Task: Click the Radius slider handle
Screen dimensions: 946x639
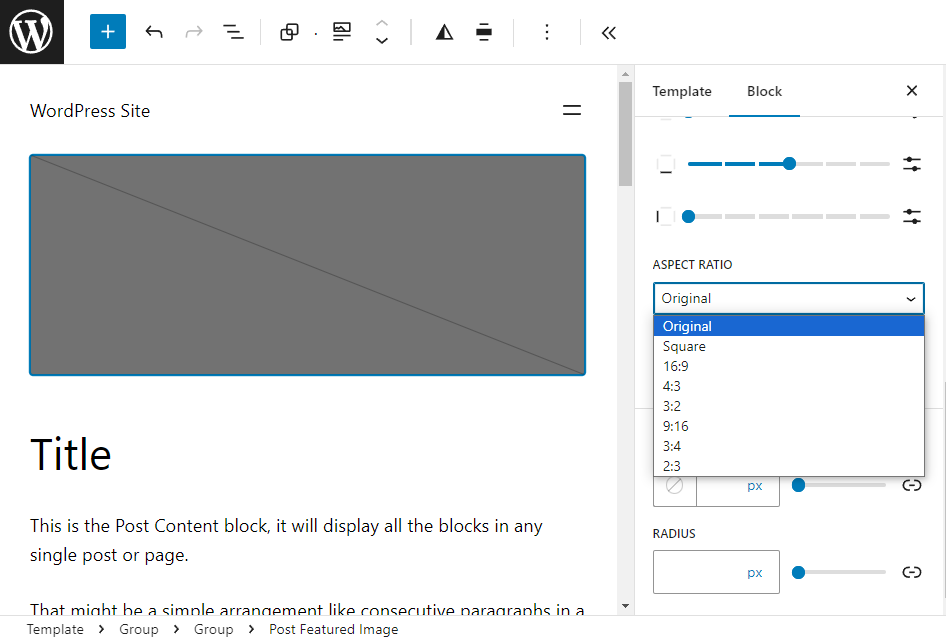Action: click(798, 572)
